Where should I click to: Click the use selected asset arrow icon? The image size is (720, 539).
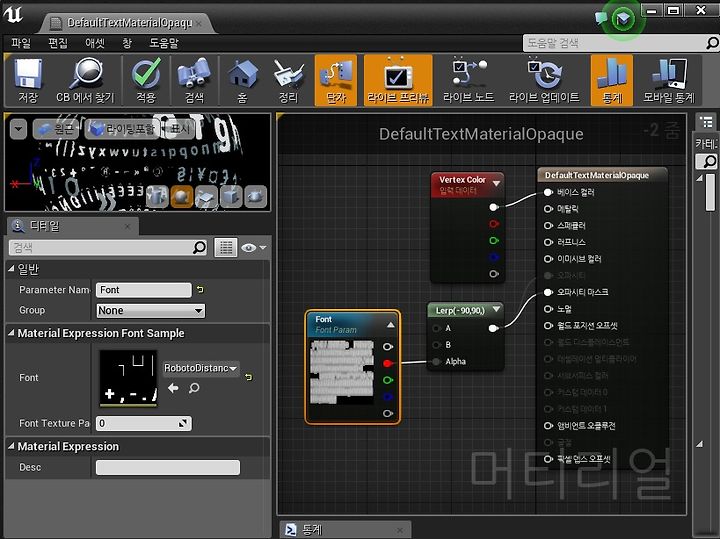click(173, 388)
